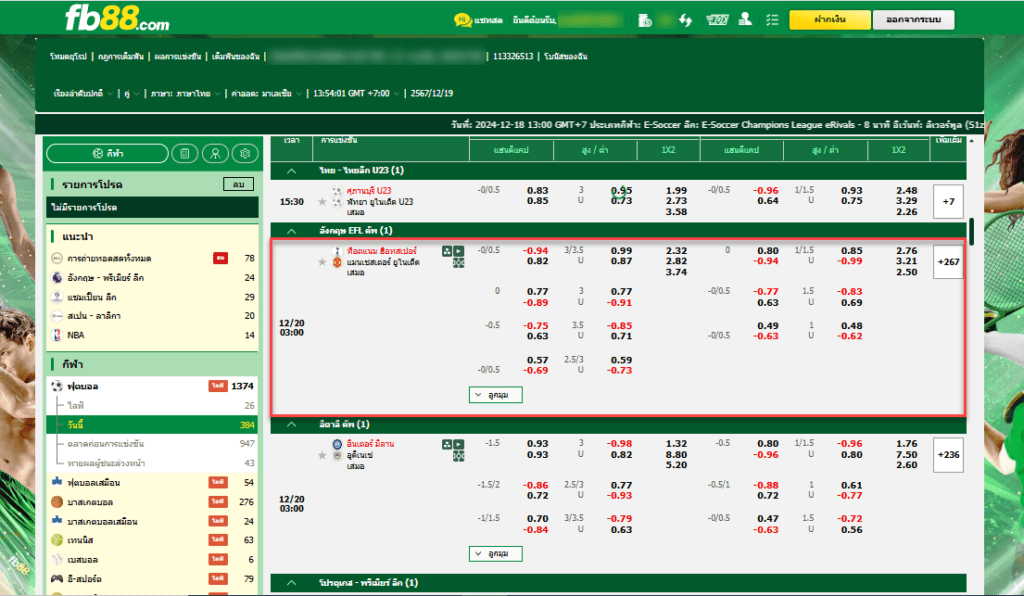
Task: Open +7 more markets for สุพรรณบุรี U23
Action: pos(948,202)
